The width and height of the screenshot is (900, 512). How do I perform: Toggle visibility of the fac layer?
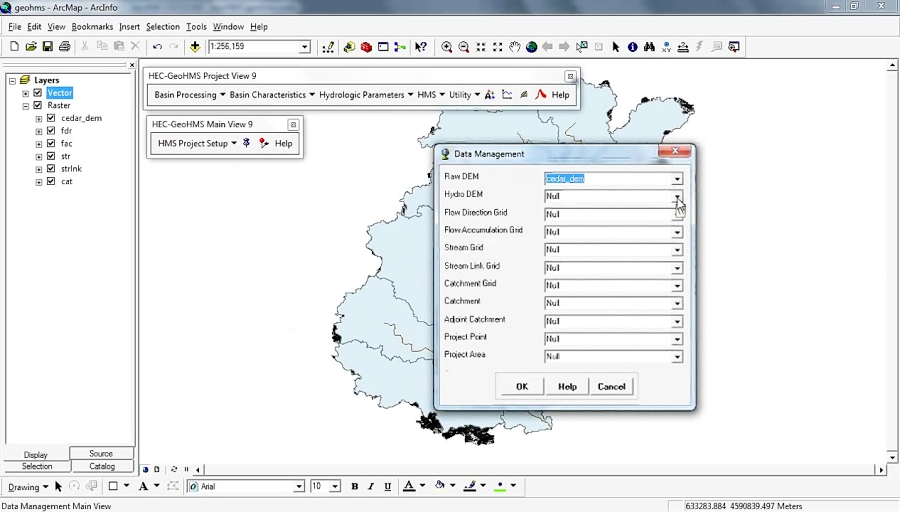[51, 144]
